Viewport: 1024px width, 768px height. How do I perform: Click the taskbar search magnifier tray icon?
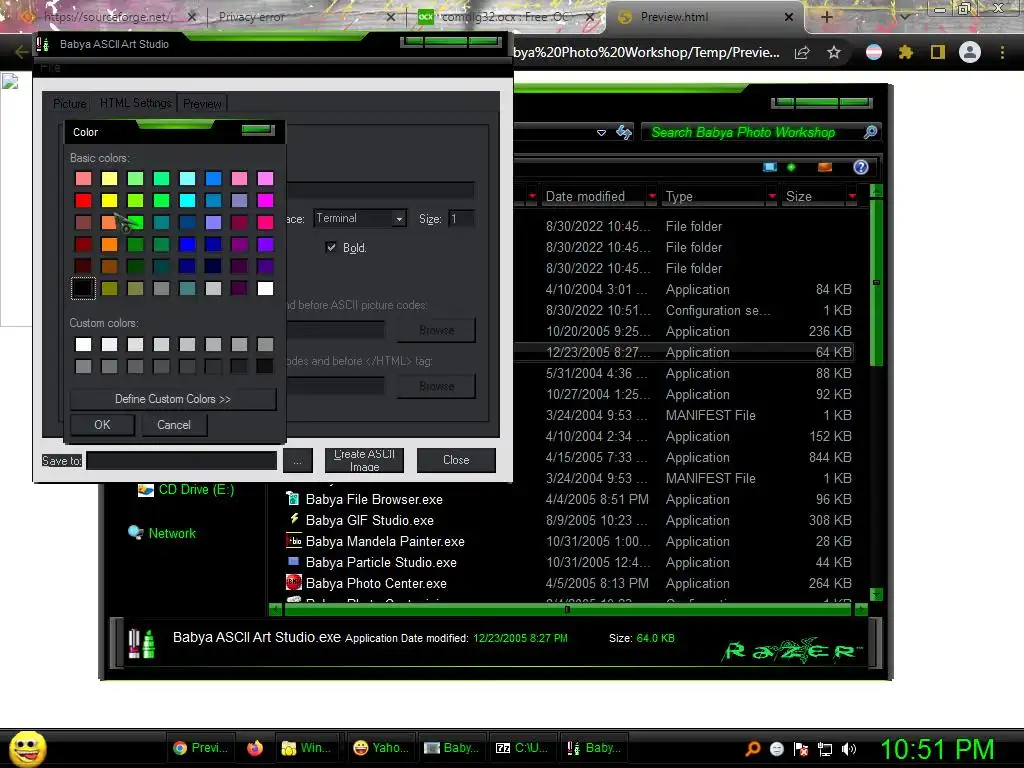pyautogui.click(x=753, y=749)
